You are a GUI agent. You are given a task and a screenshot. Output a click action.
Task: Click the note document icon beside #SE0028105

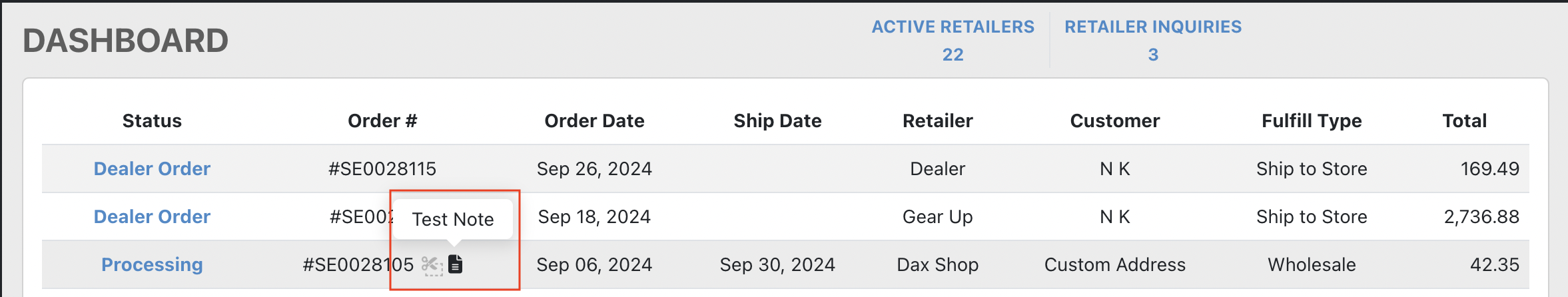pos(455,264)
